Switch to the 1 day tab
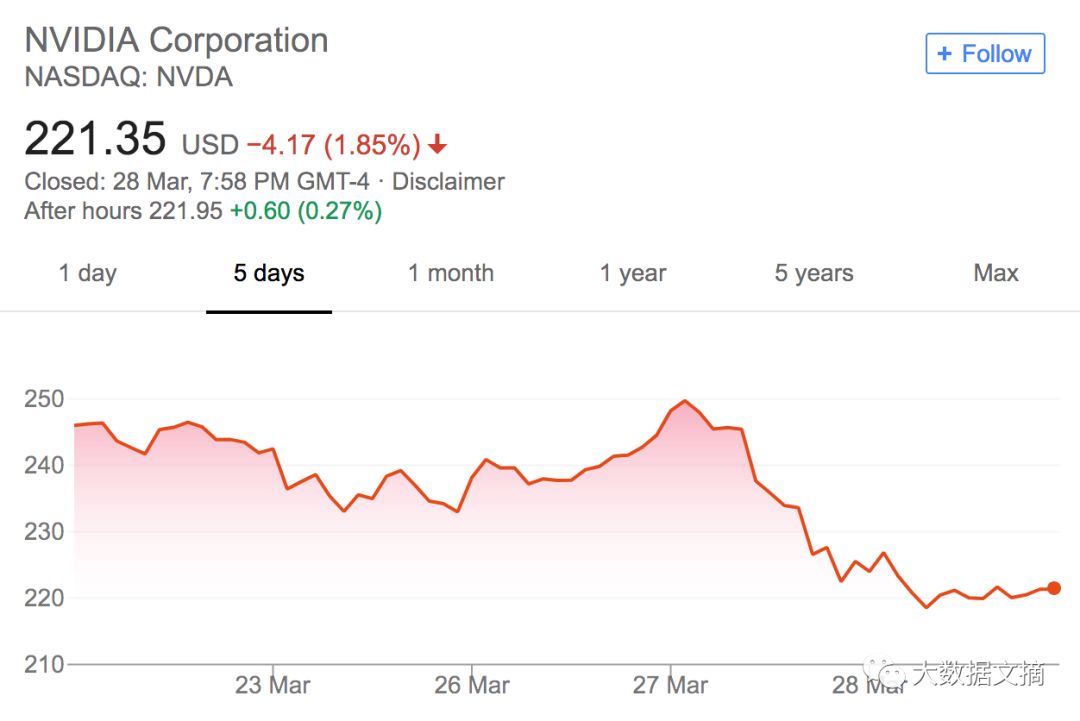This screenshot has height=721, width=1080. [x=88, y=273]
